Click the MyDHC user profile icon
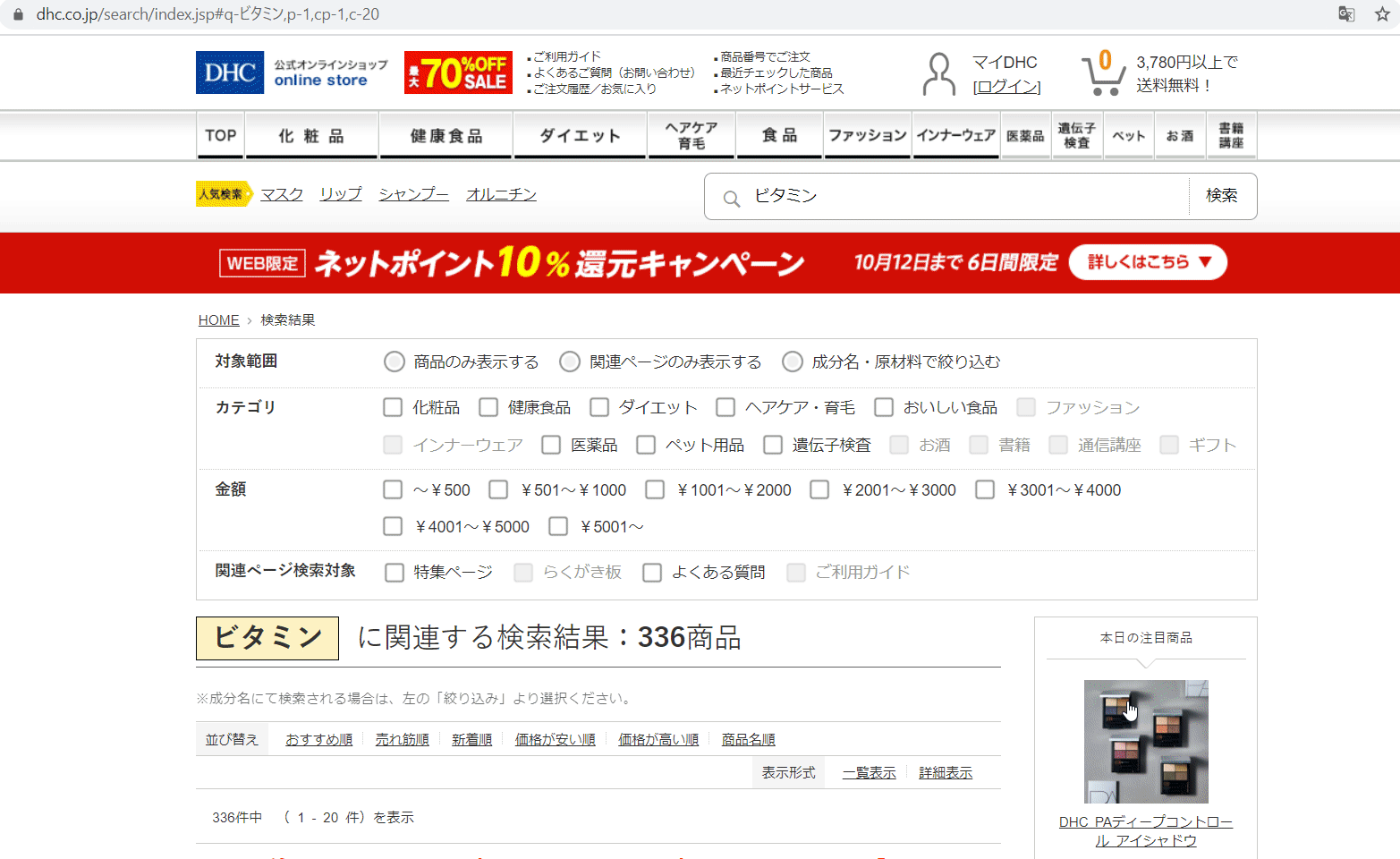 point(938,73)
